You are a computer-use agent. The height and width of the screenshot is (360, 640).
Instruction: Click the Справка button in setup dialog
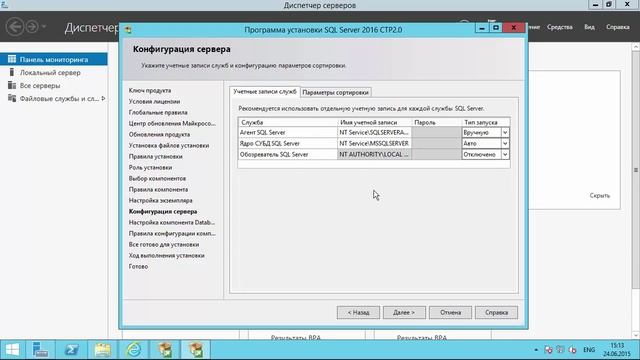tap(496, 312)
